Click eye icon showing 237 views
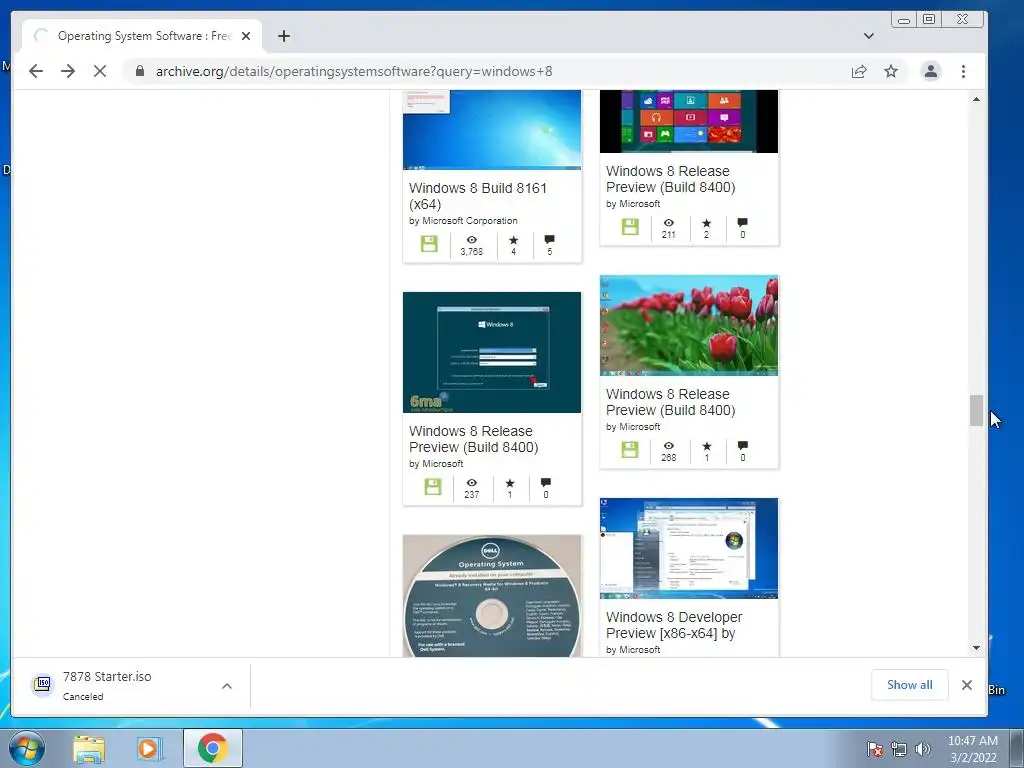Viewport: 1024px width, 768px height. point(472,483)
